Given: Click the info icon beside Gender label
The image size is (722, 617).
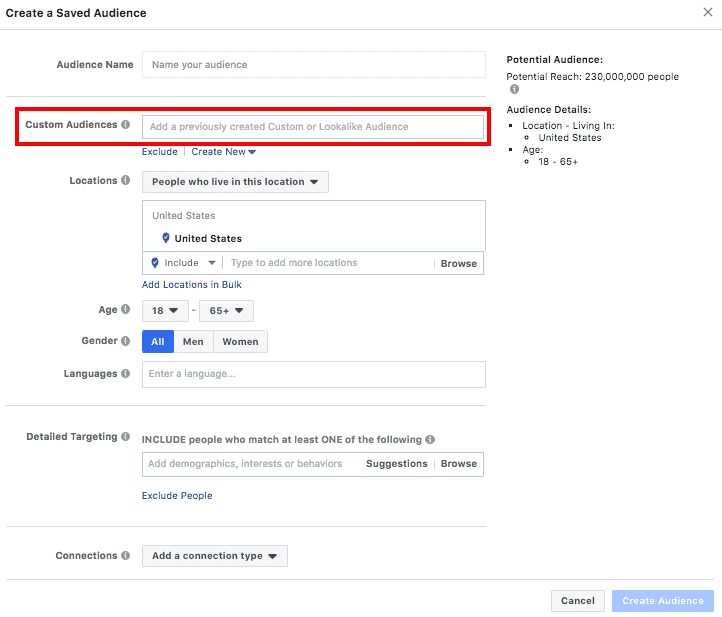Looking at the screenshot, I should [x=125, y=341].
